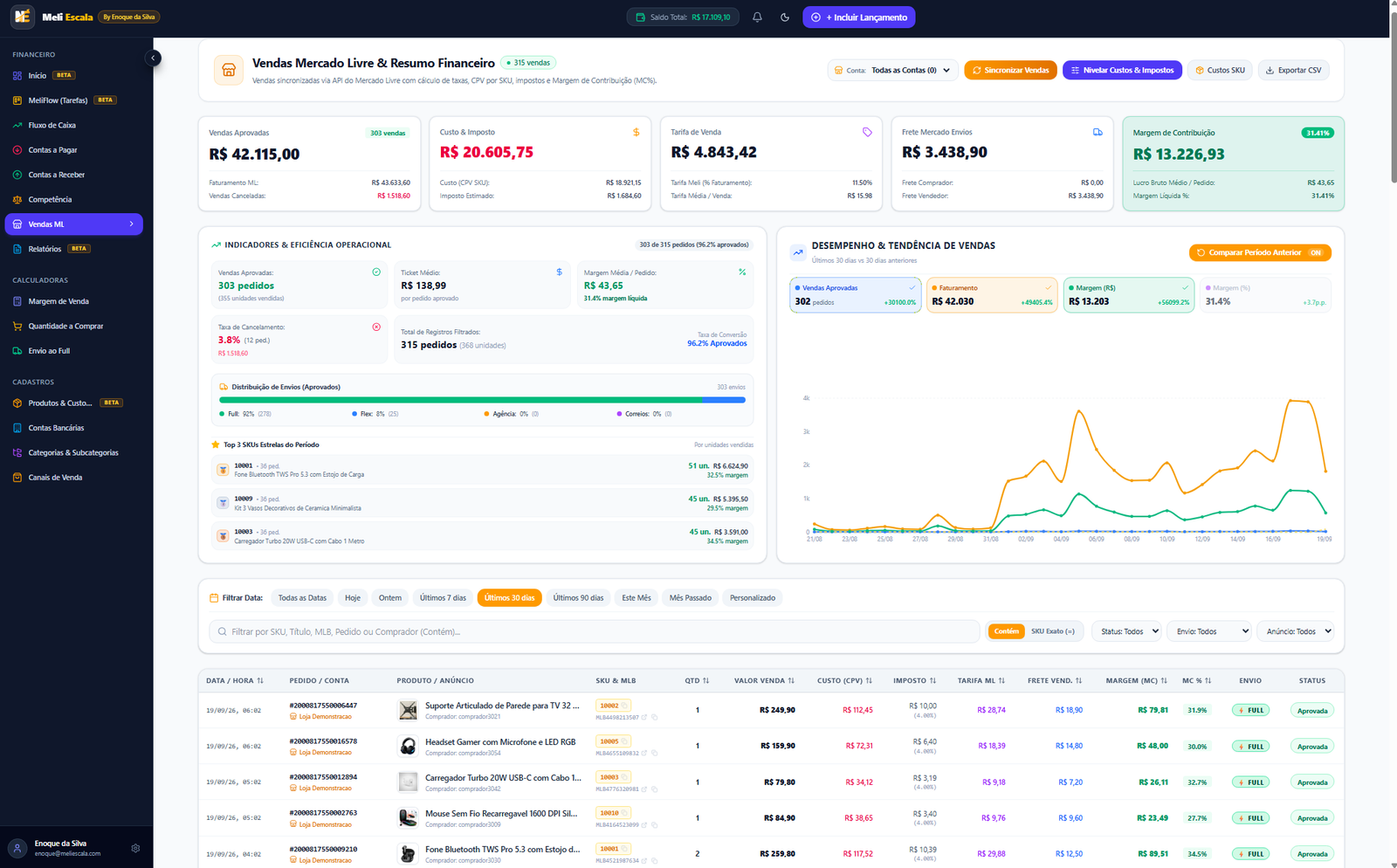Open notifications bell in top bar
The height and width of the screenshot is (868, 1397).
tap(757, 17)
